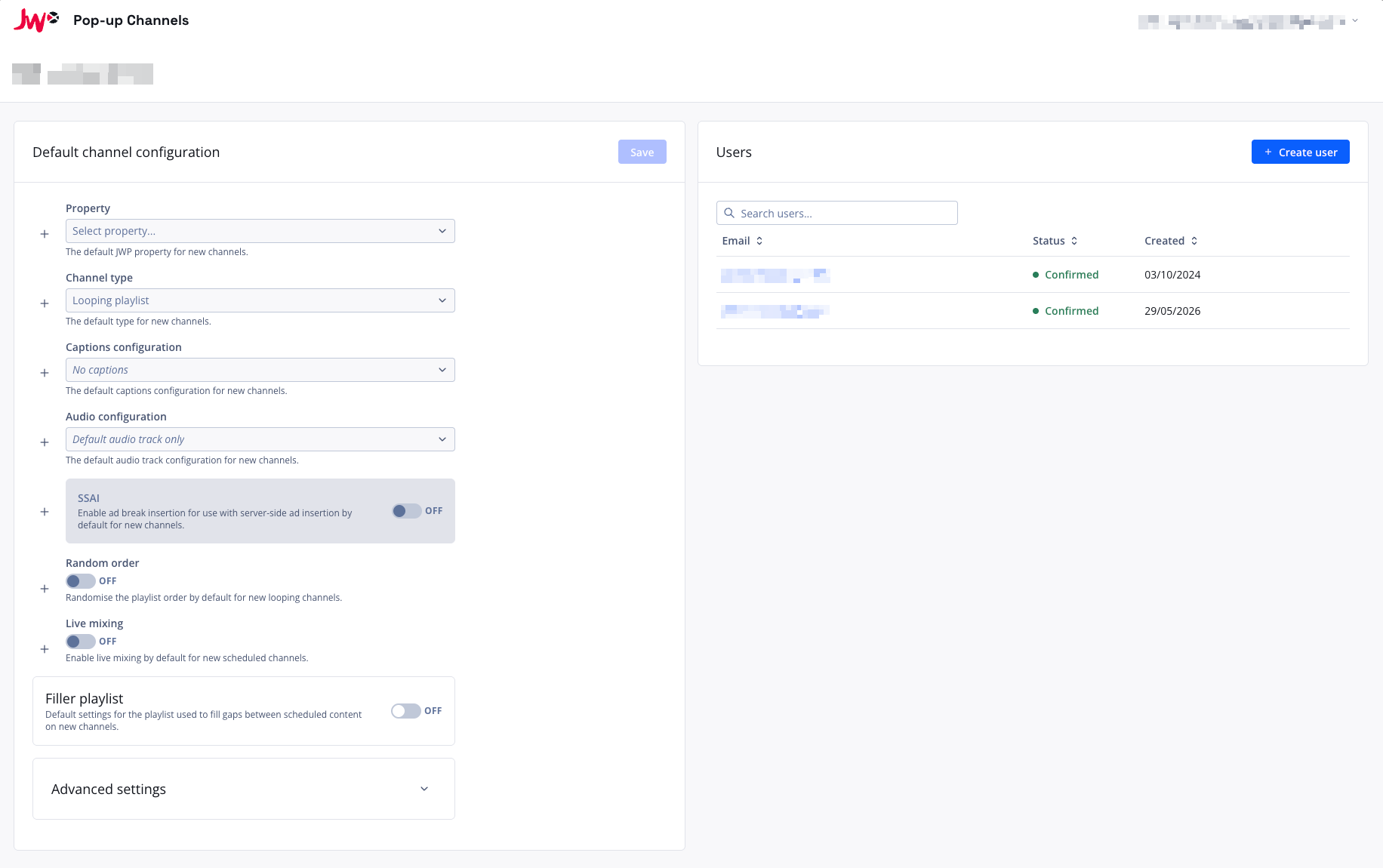Image resolution: width=1383 pixels, height=868 pixels.
Task: Open the Select property dropdown
Action: tap(260, 231)
